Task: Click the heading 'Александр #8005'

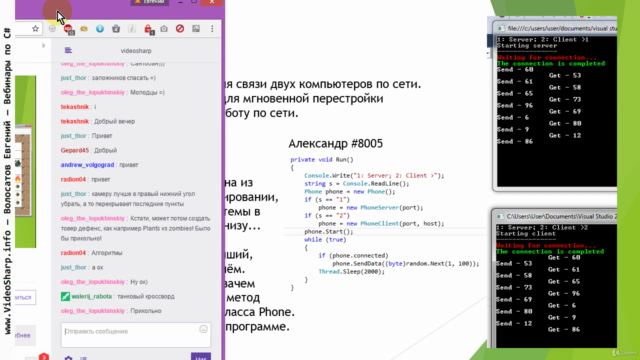Action: (336, 144)
